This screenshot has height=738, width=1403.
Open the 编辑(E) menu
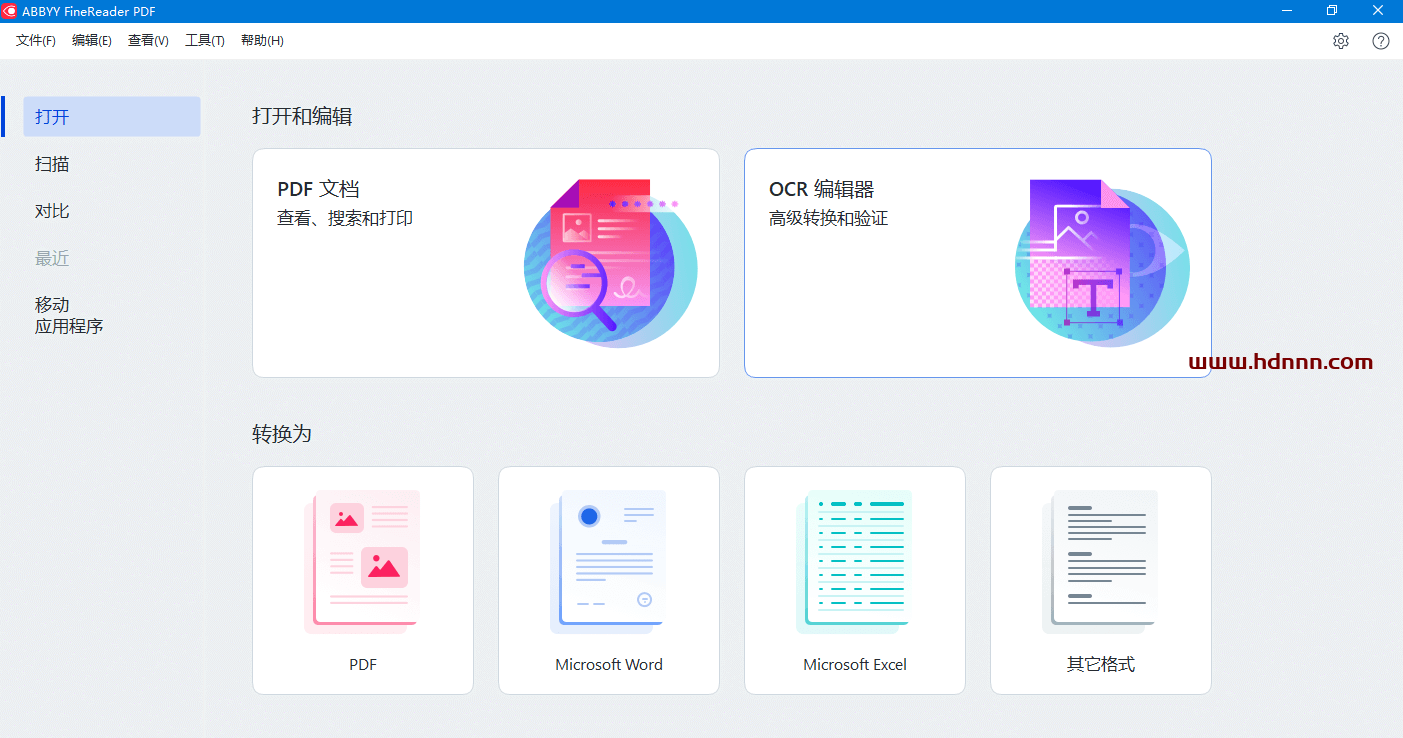click(92, 41)
